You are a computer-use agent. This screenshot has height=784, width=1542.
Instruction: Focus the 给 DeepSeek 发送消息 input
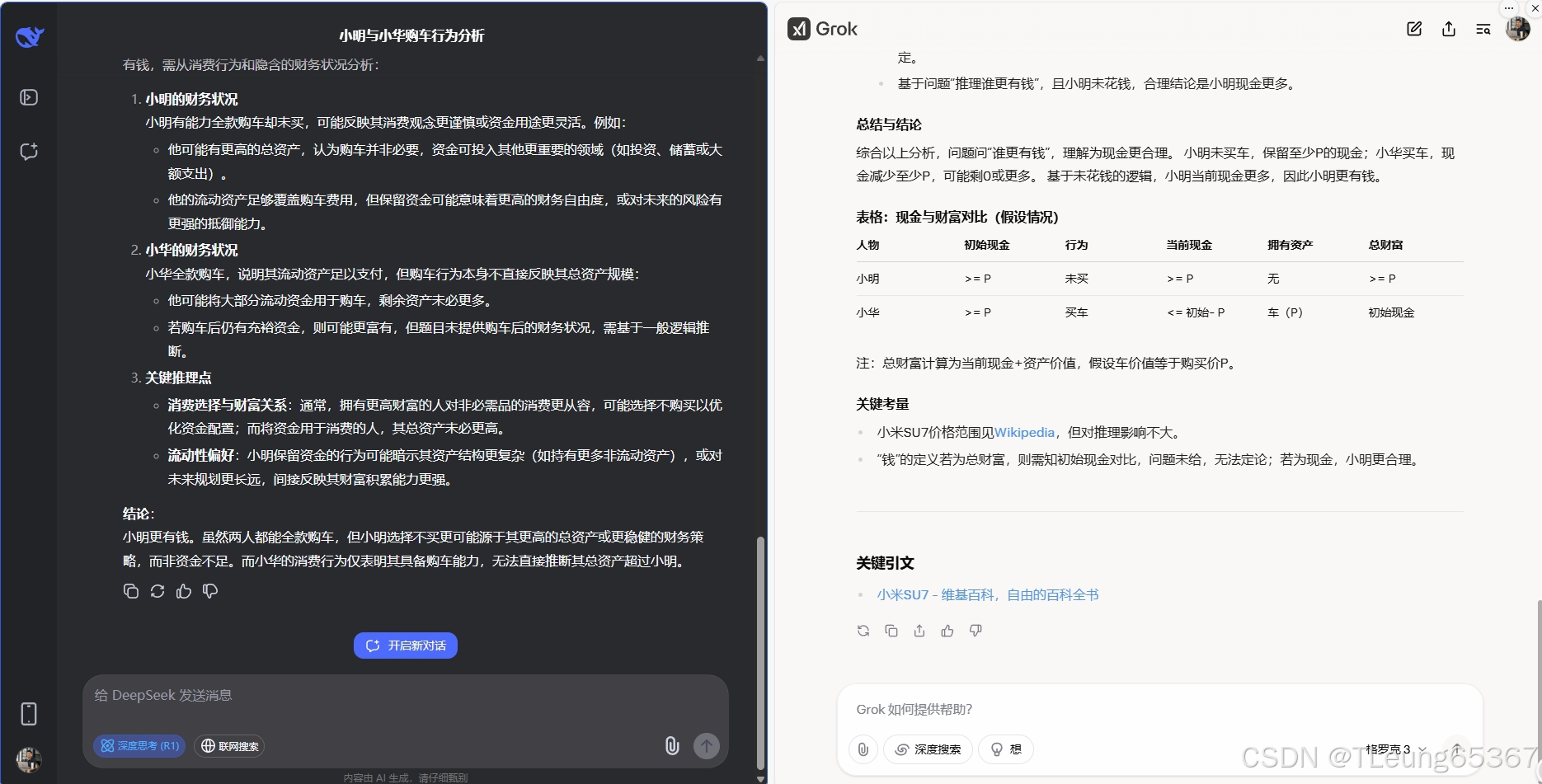click(x=406, y=696)
